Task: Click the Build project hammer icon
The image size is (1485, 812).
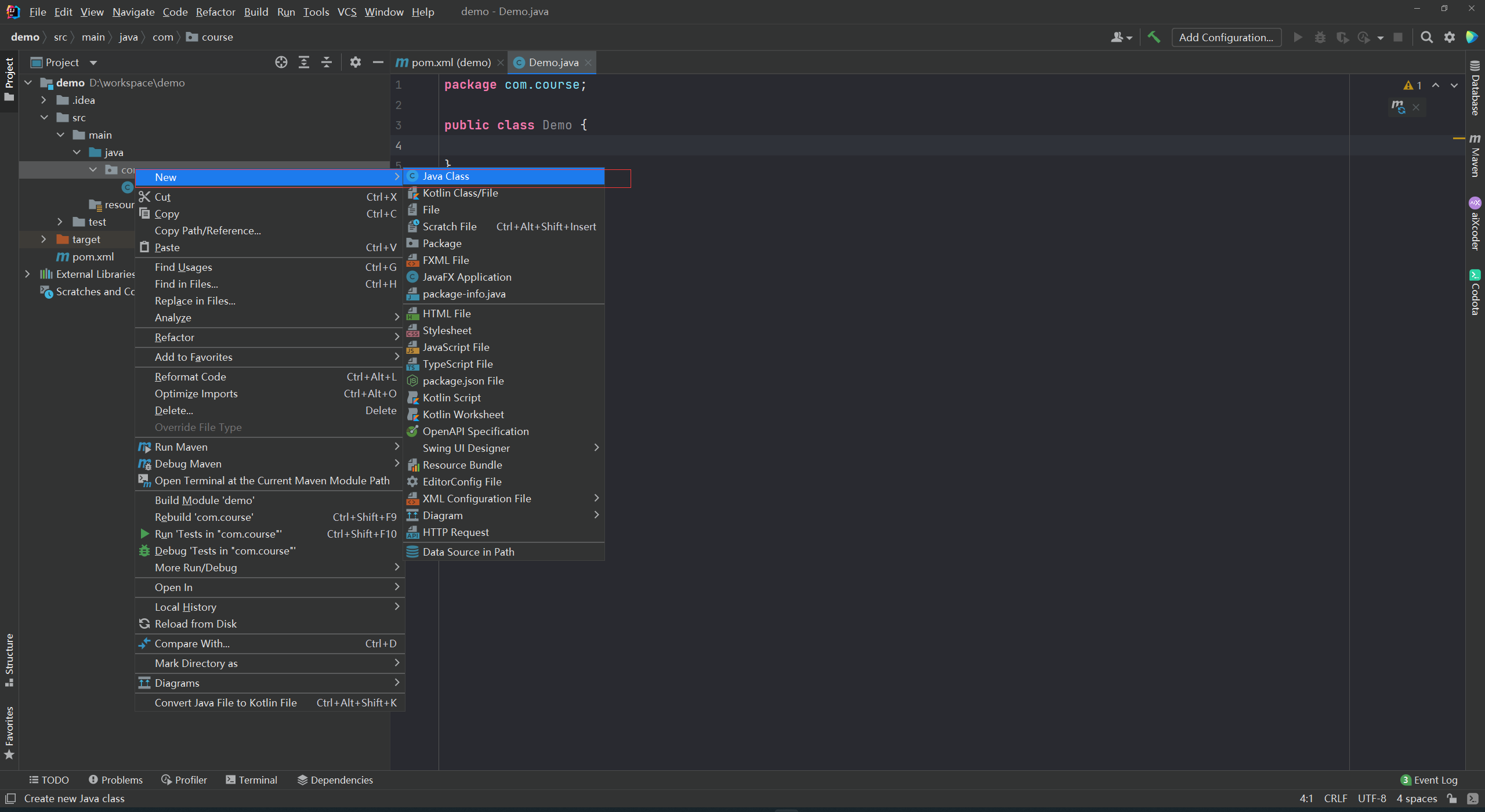Action: click(1154, 37)
